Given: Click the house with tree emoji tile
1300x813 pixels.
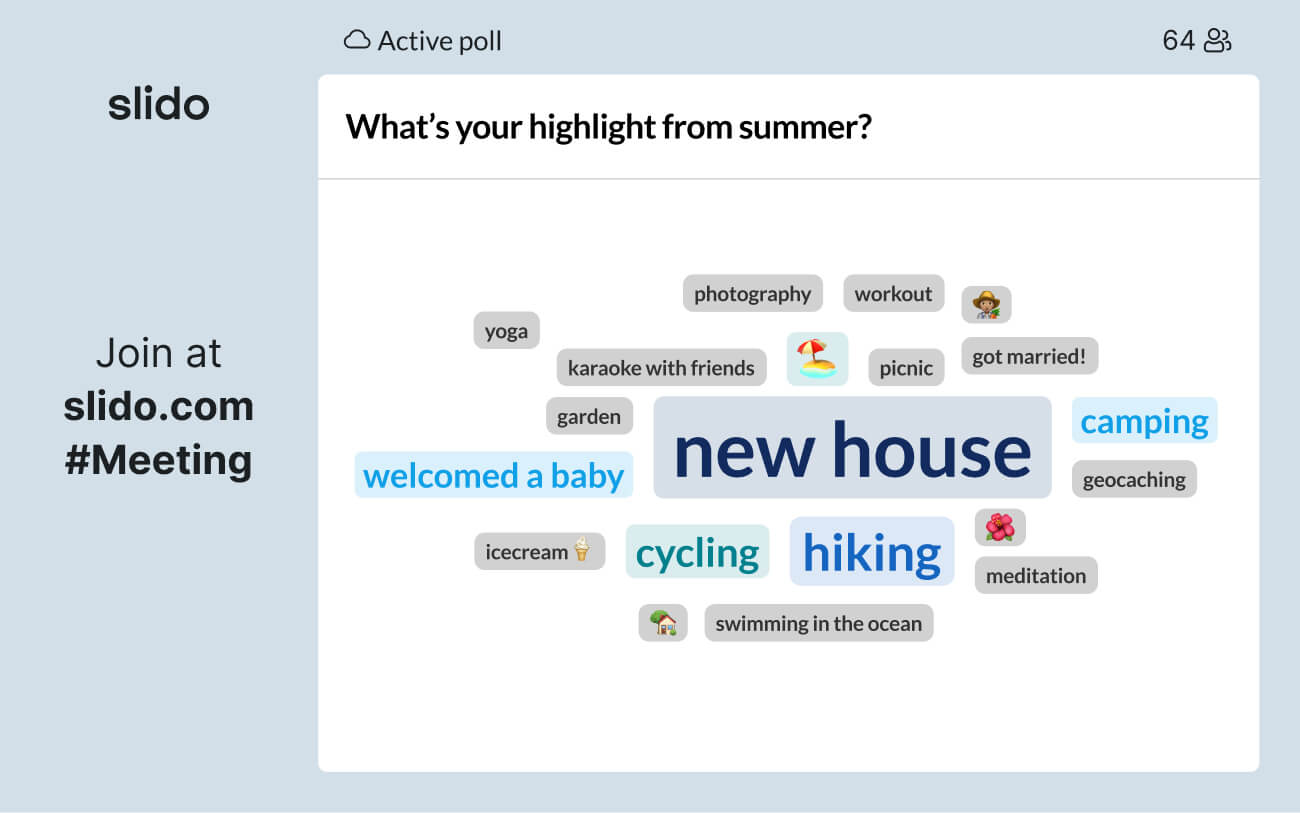Looking at the screenshot, I should [x=663, y=623].
